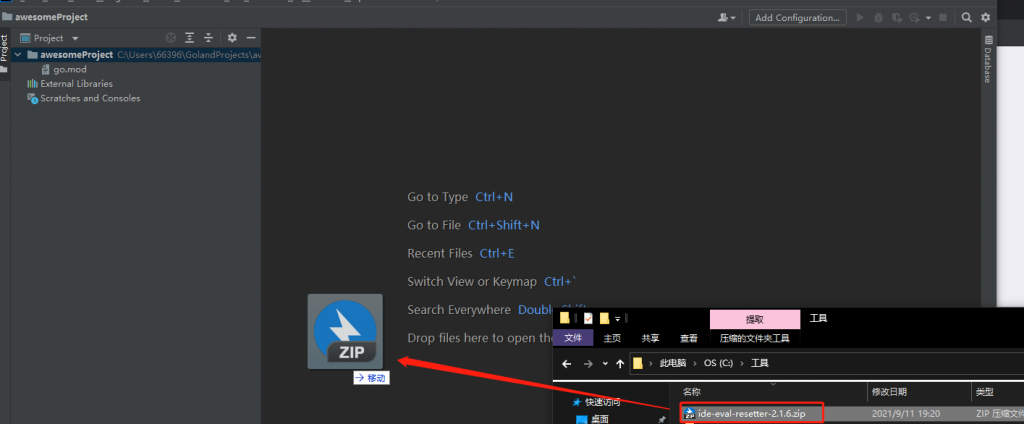This screenshot has height=424, width=1024.
Task: Open dropdown arrow next to profiler icon
Action: click(928, 18)
